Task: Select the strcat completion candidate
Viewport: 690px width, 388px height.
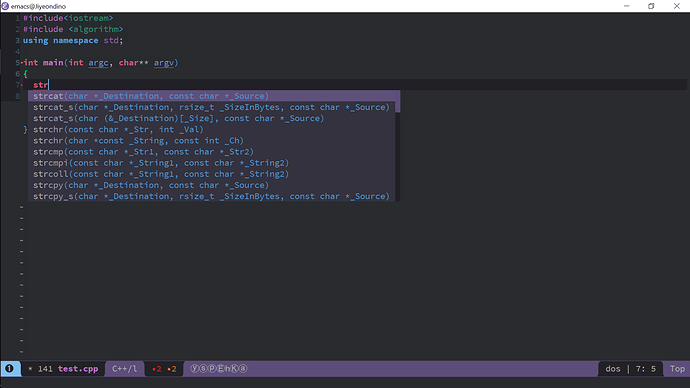Action: coord(214,96)
